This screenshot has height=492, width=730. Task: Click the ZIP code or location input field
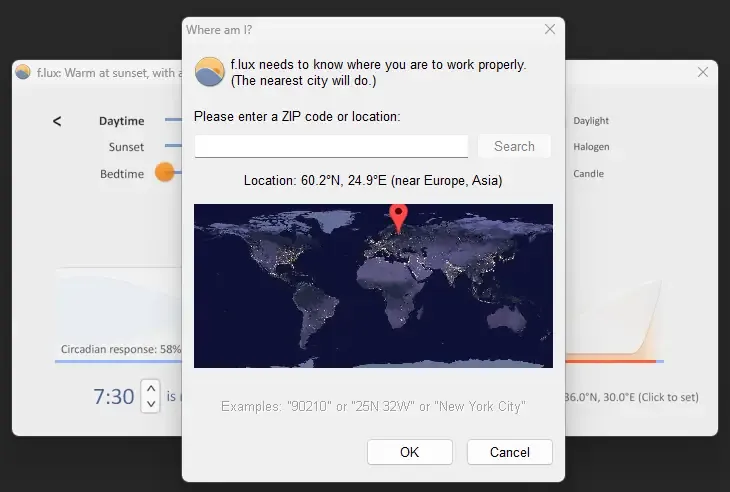(x=331, y=147)
